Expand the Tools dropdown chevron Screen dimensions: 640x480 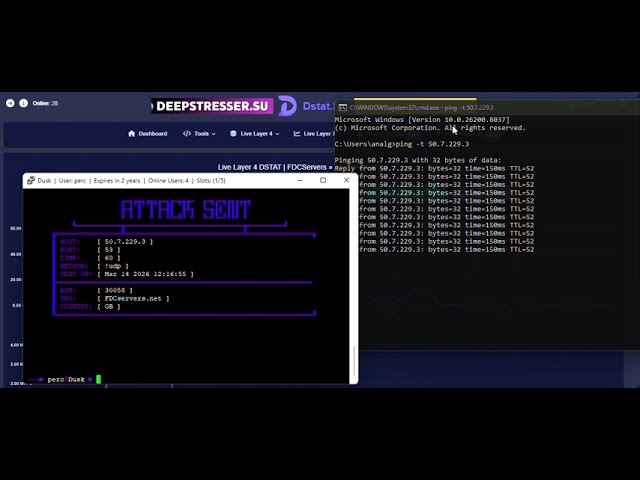pyautogui.click(x=213, y=134)
